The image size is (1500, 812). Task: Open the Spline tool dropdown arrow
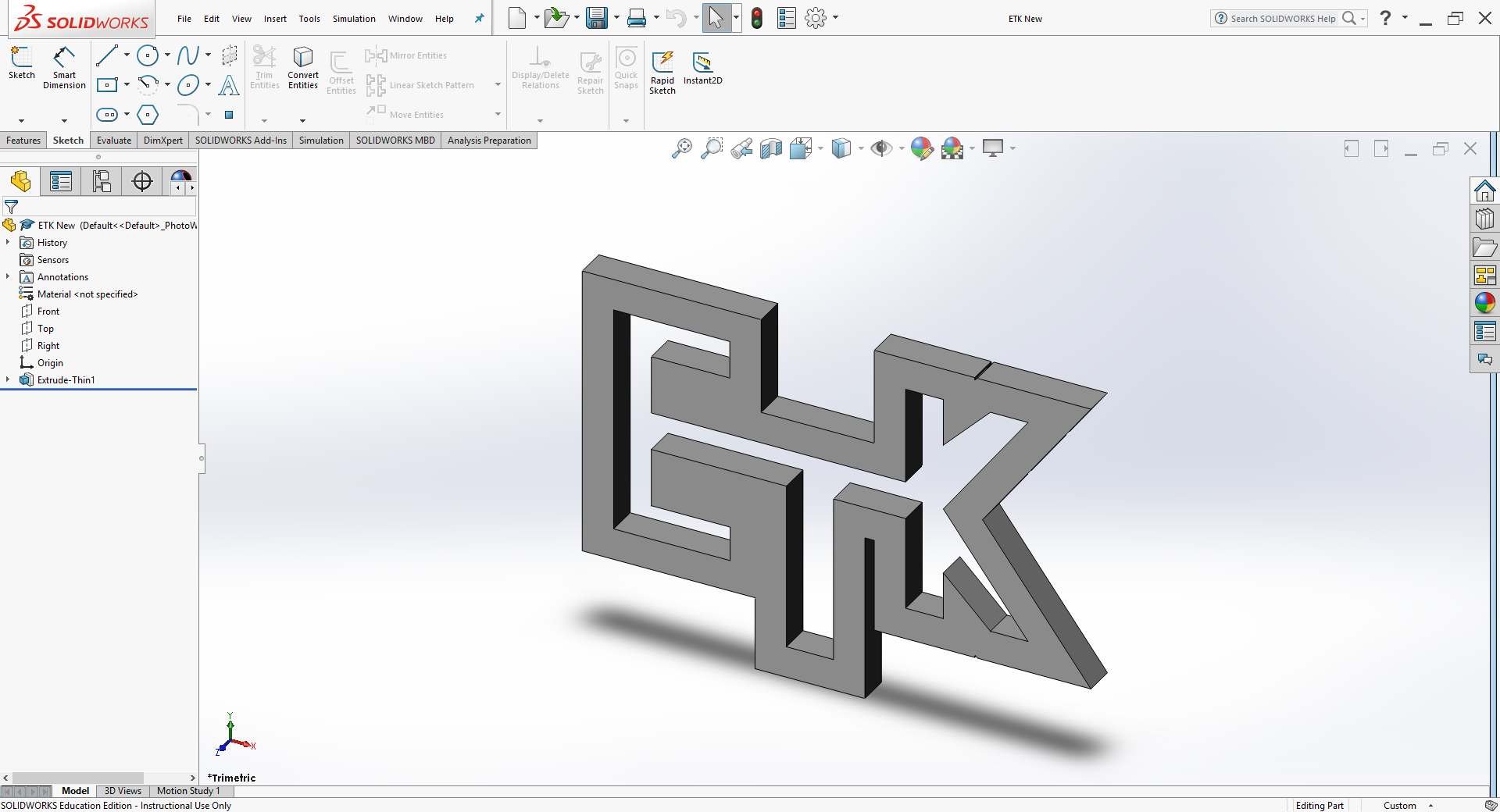[x=208, y=55]
